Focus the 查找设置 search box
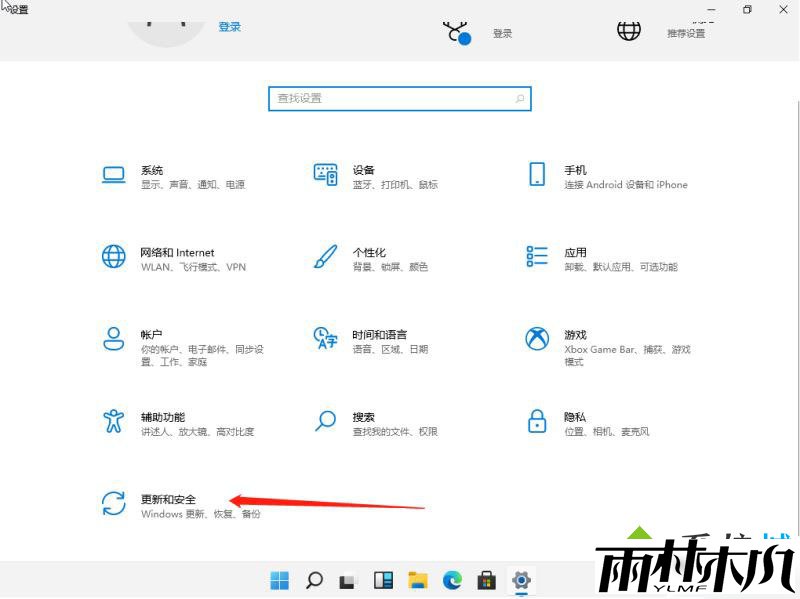 [x=390, y=99]
